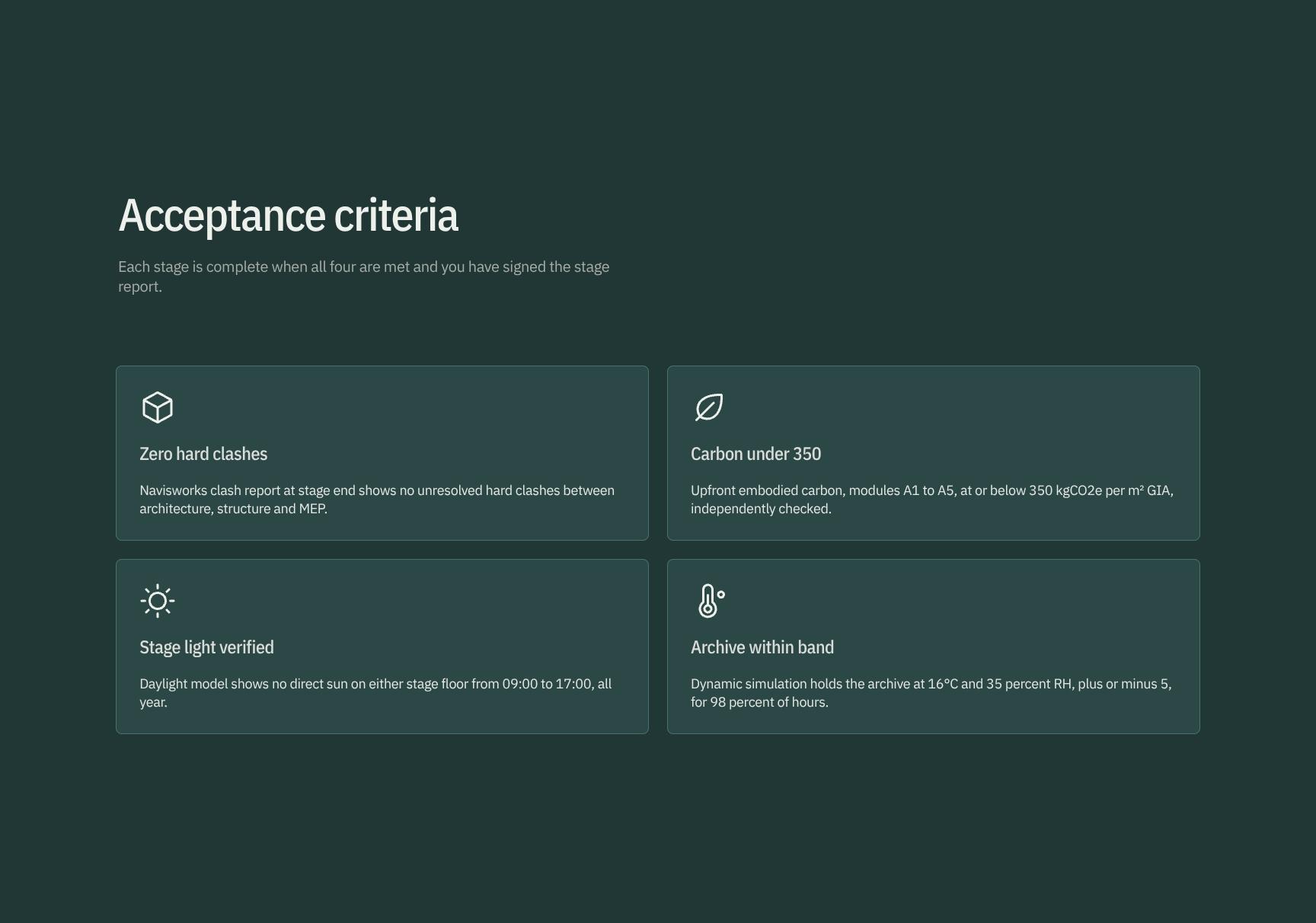
Task: Click the cube icon above Zero hard clashes
Action: coord(158,407)
